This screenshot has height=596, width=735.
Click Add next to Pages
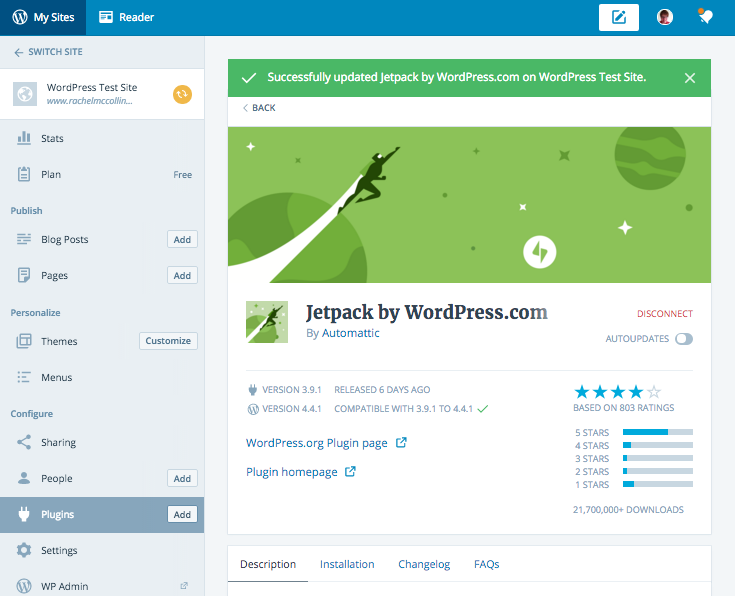tap(182, 275)
